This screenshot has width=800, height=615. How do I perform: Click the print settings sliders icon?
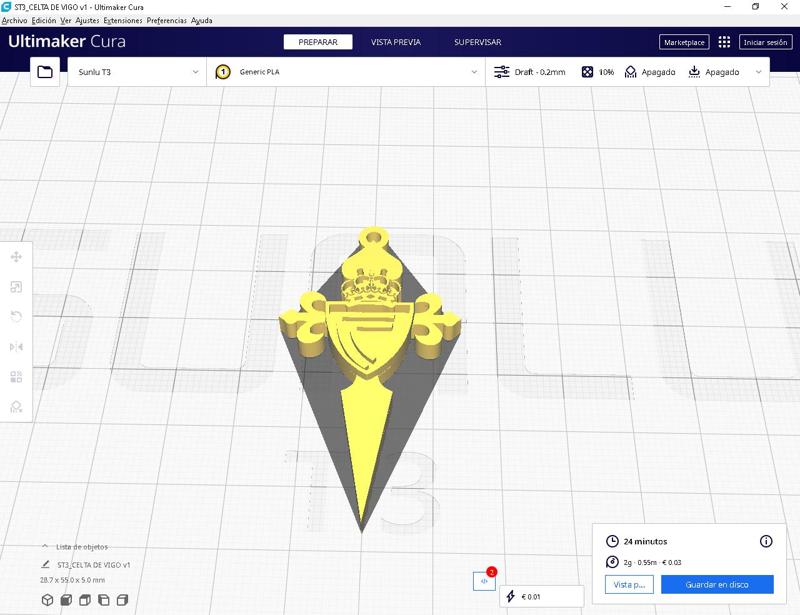(502, 72)
